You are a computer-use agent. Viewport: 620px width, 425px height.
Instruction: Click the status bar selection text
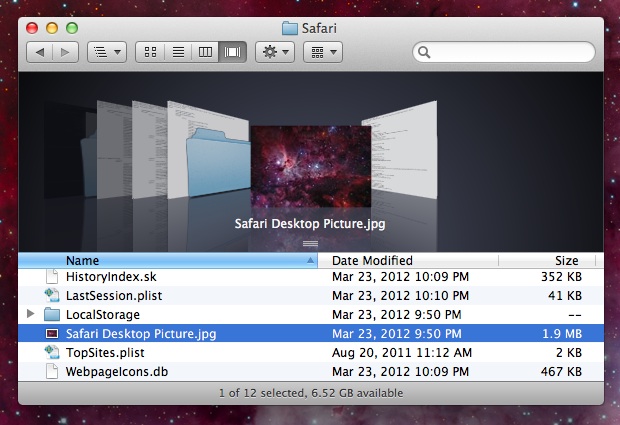pos(311,393)
